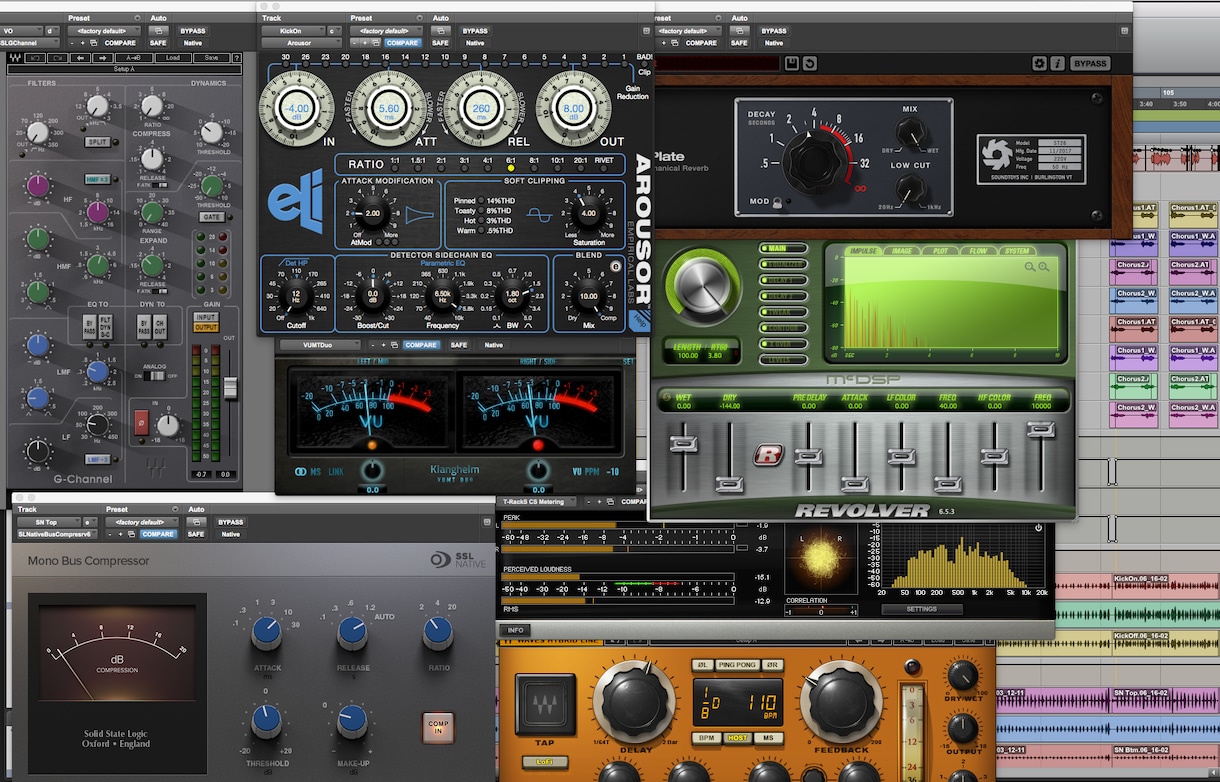
Task: Enable the GATE button in G-Channel dynamics
Action: (211, 216)
